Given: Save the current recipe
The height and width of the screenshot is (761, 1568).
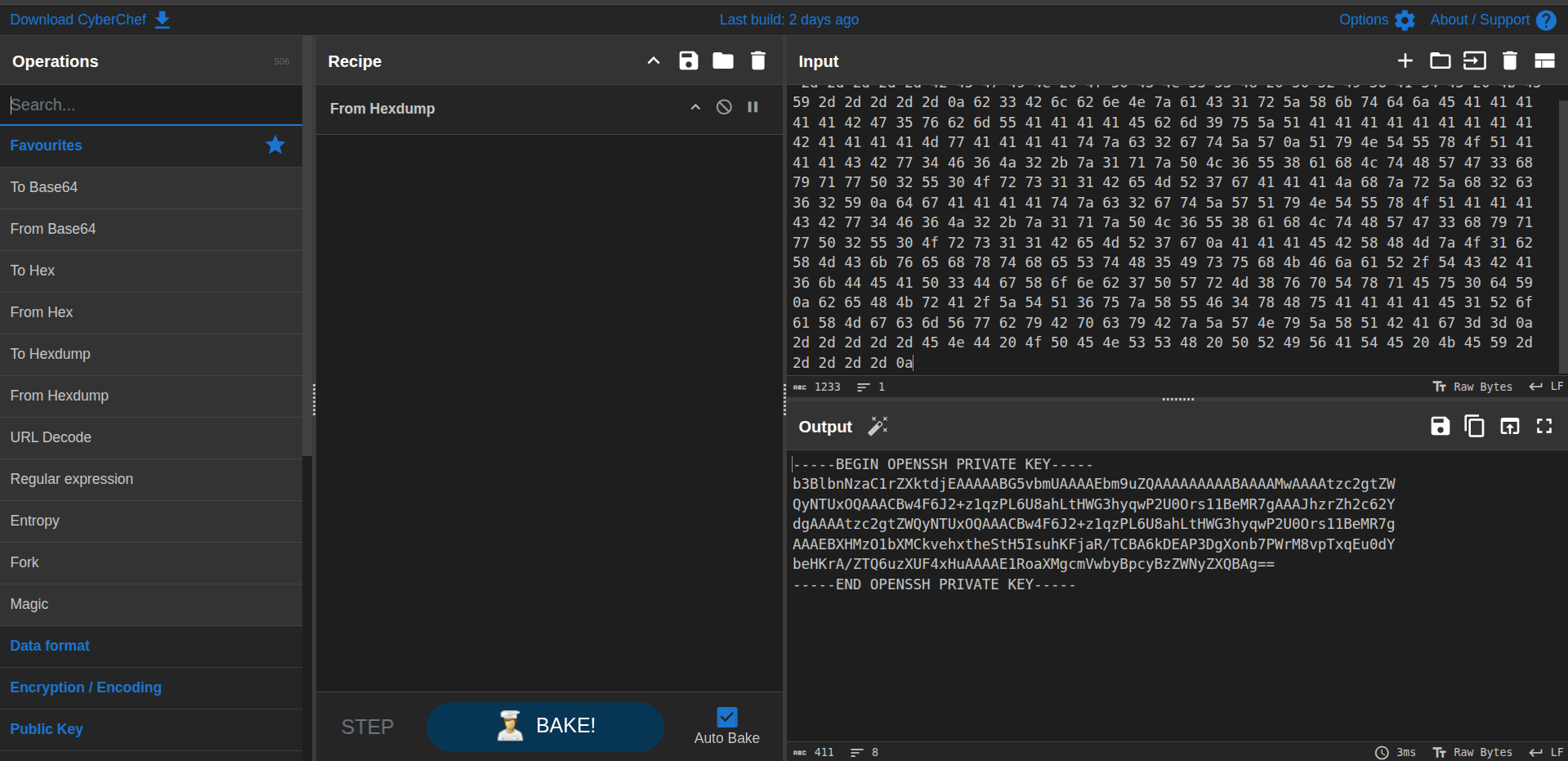Looking at the screenshot, I should pos(688,60).
